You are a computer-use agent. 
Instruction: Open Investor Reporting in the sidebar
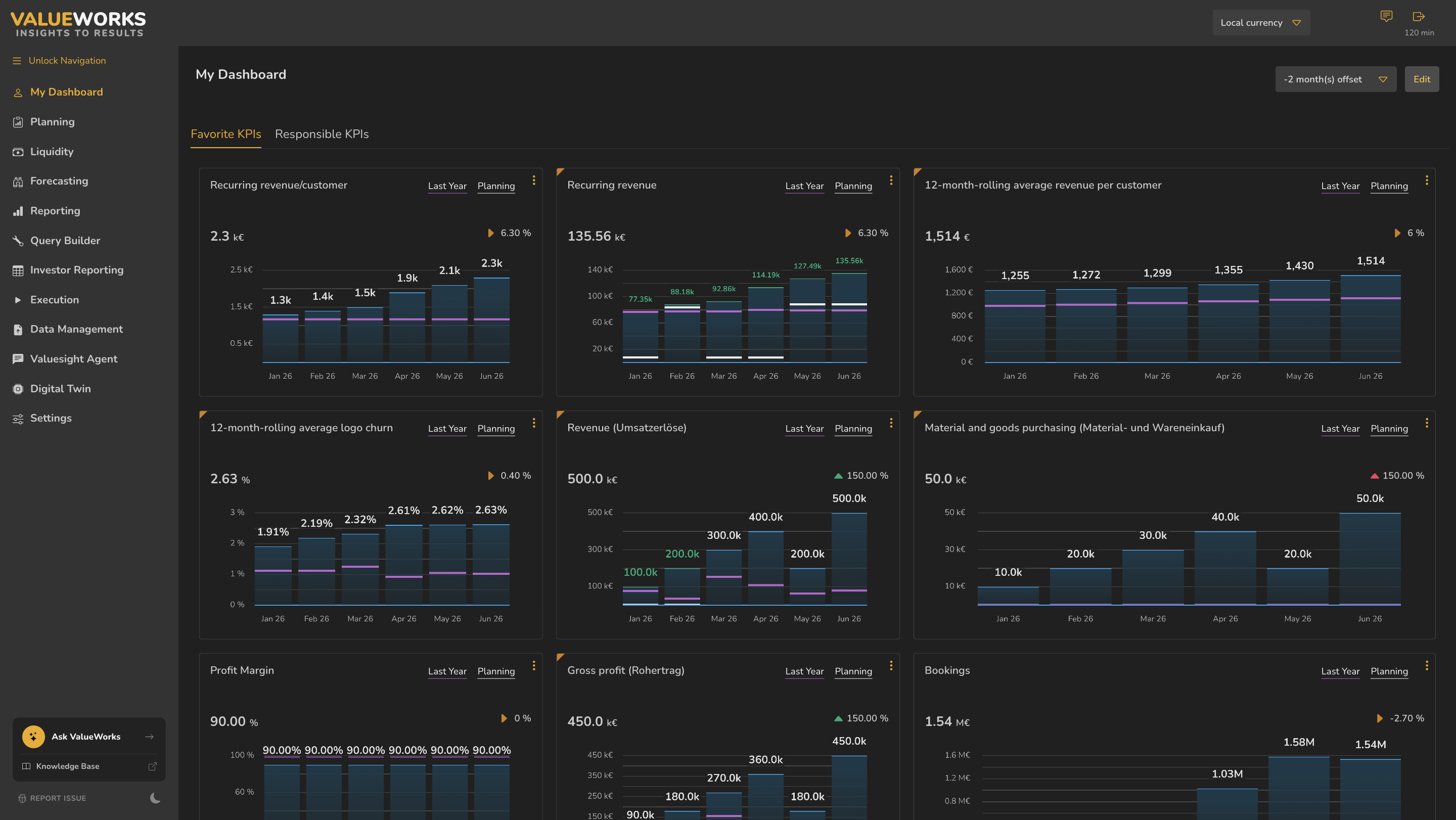[x=76, y=270]
